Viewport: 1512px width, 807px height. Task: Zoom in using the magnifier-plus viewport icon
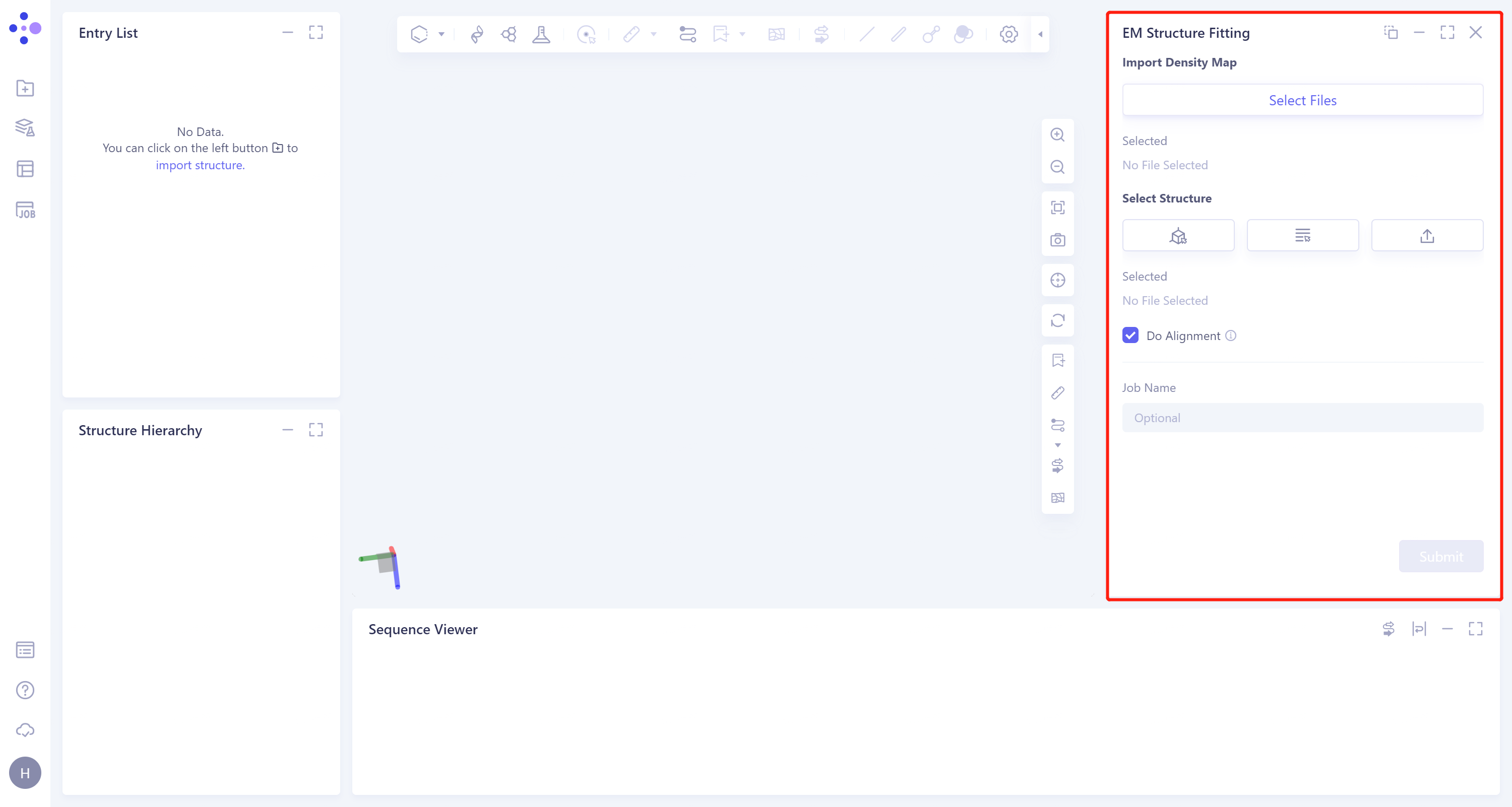pyautogui.click(x=1058, y=135)
